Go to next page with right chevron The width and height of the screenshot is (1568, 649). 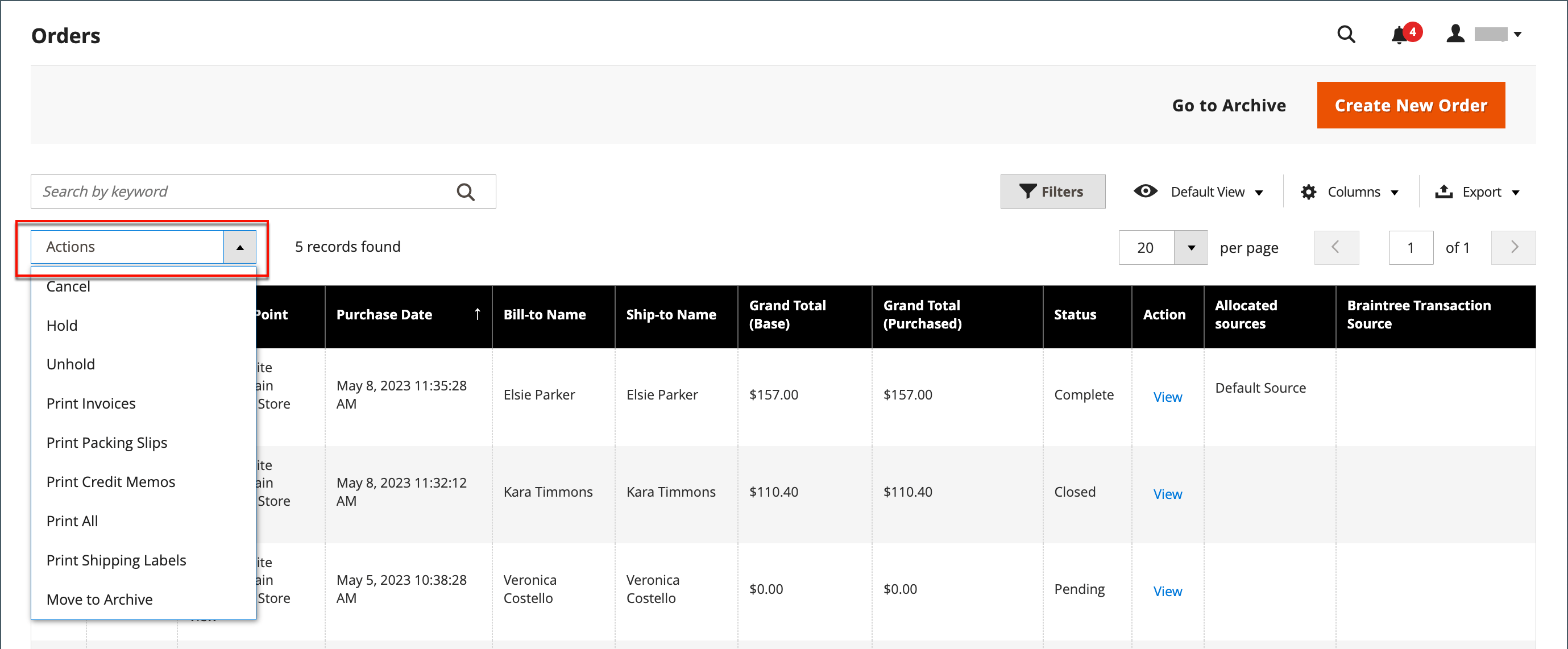(1513, 248)
